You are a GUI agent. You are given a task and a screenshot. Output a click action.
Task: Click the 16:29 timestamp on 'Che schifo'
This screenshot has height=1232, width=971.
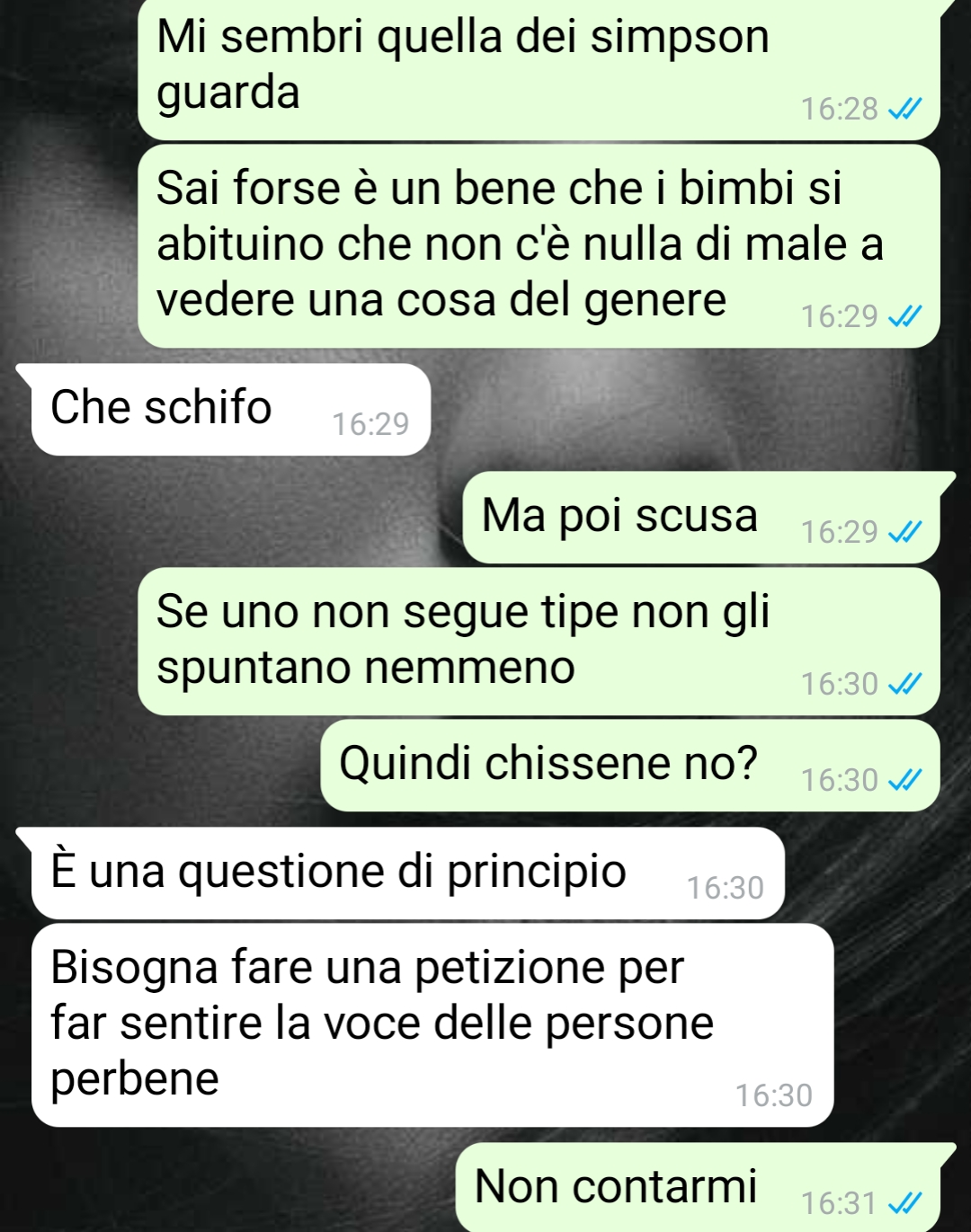pos(370,423)
